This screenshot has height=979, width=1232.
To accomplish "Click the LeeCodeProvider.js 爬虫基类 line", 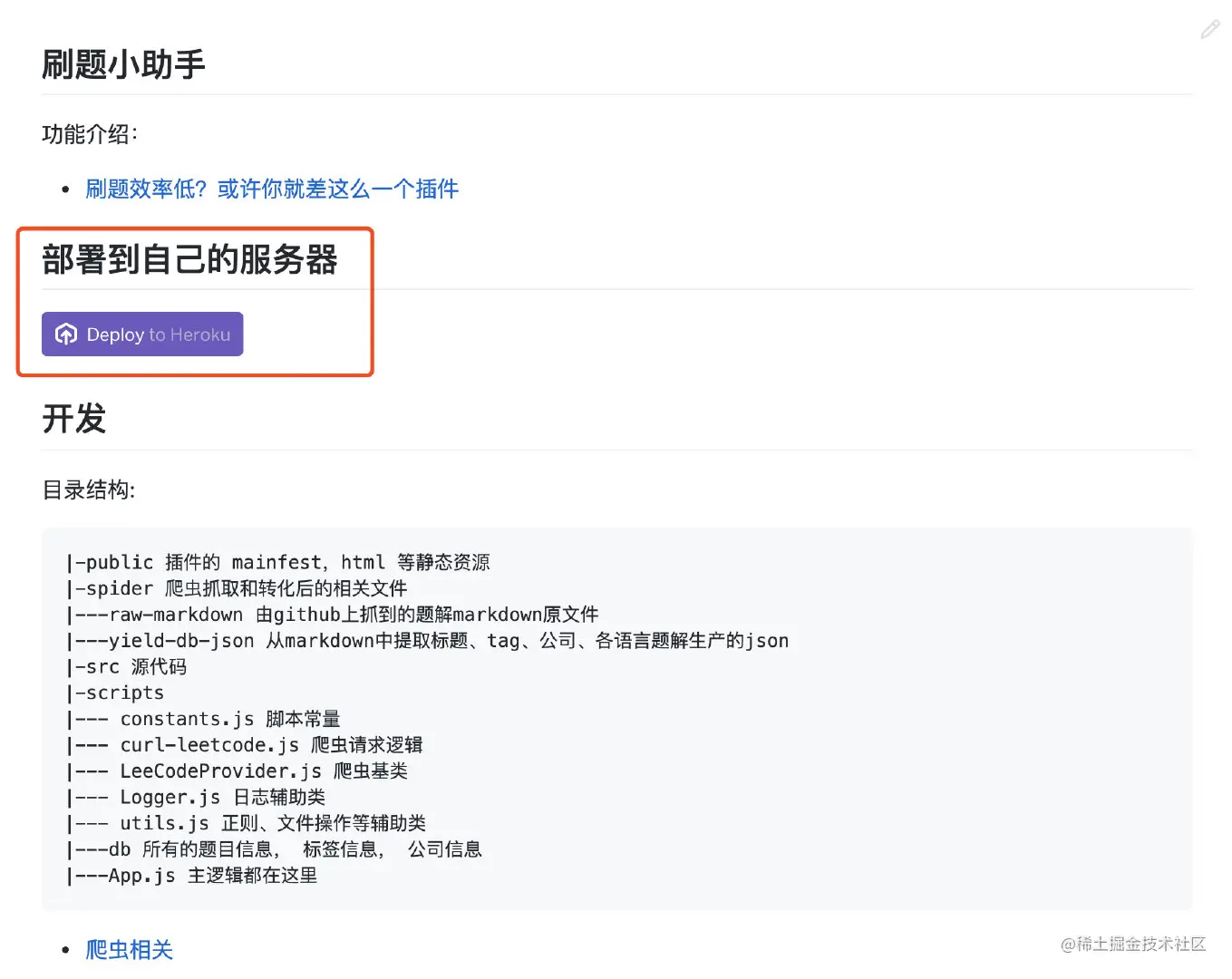I will 237,771.
